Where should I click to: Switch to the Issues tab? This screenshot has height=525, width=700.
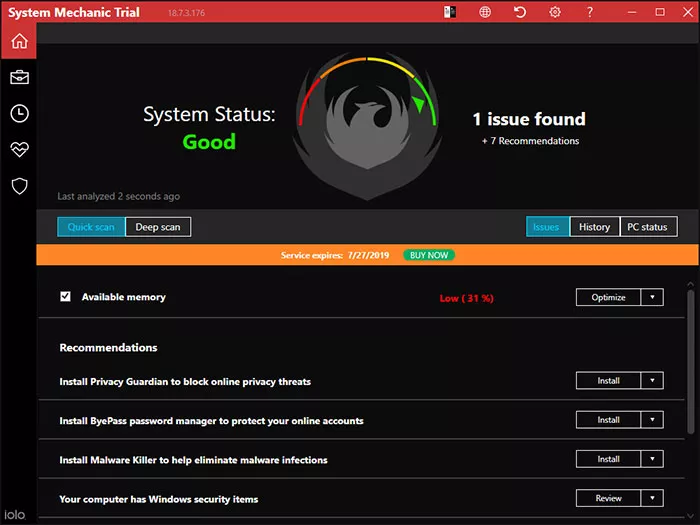(547, 227)
